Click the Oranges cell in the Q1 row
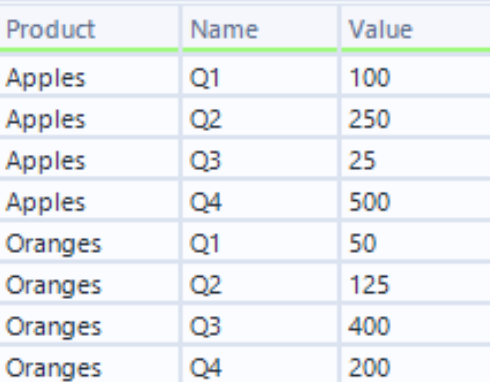 (89, 243)
